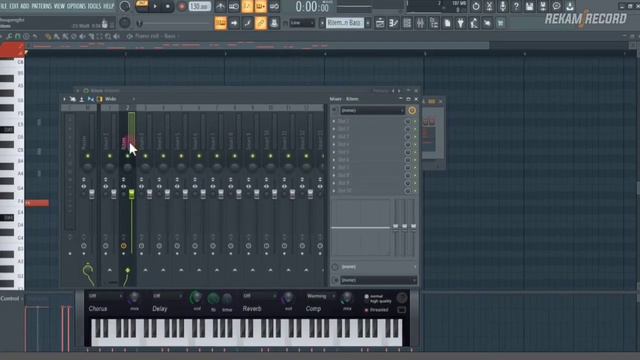Toggle pattern/song mode switch

[x=142, y=6]
